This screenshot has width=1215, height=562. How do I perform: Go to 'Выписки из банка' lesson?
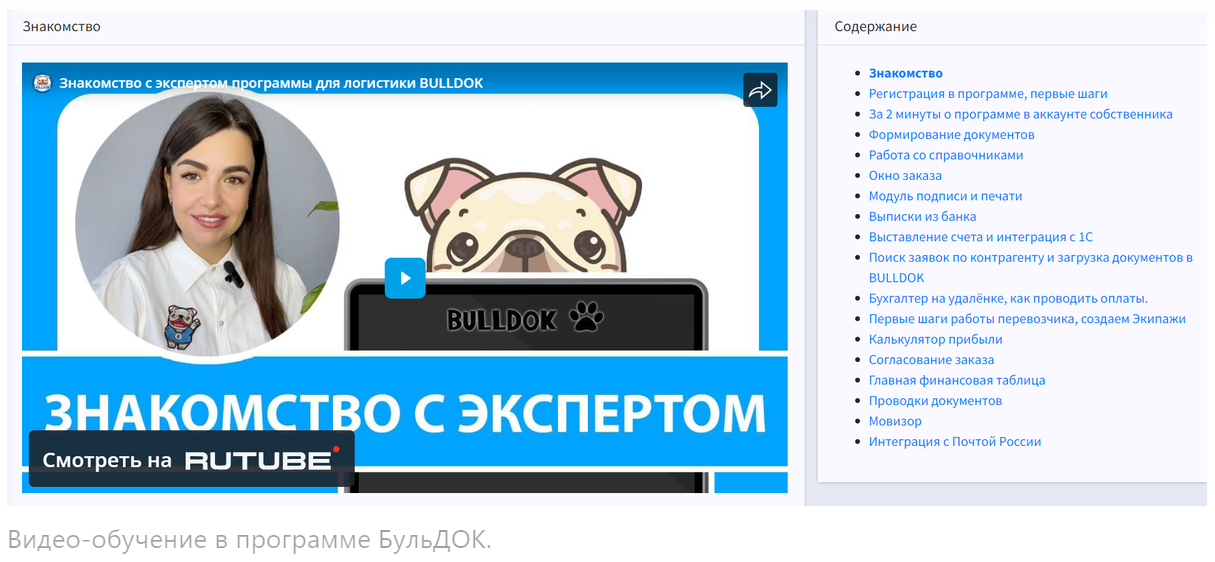coord(922,217)
